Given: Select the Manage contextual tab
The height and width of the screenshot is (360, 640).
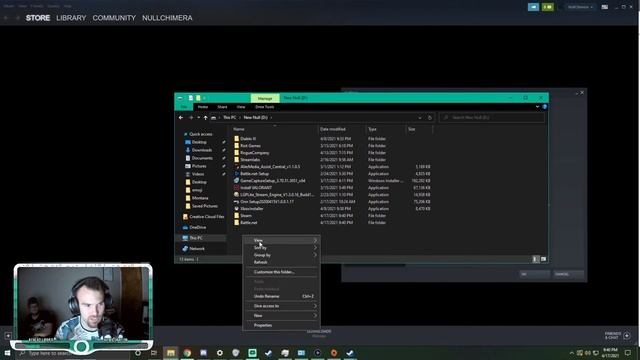Looking at the screenshot, I should click(265, 98).
